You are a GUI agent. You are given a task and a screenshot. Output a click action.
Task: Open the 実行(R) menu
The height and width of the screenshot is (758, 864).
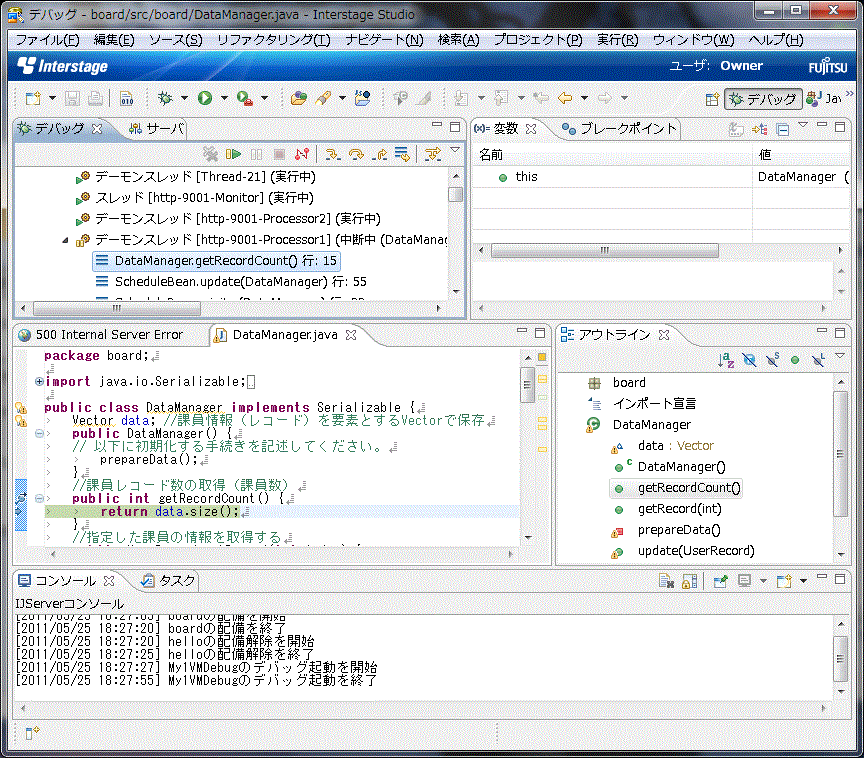(x=618, y=40)
